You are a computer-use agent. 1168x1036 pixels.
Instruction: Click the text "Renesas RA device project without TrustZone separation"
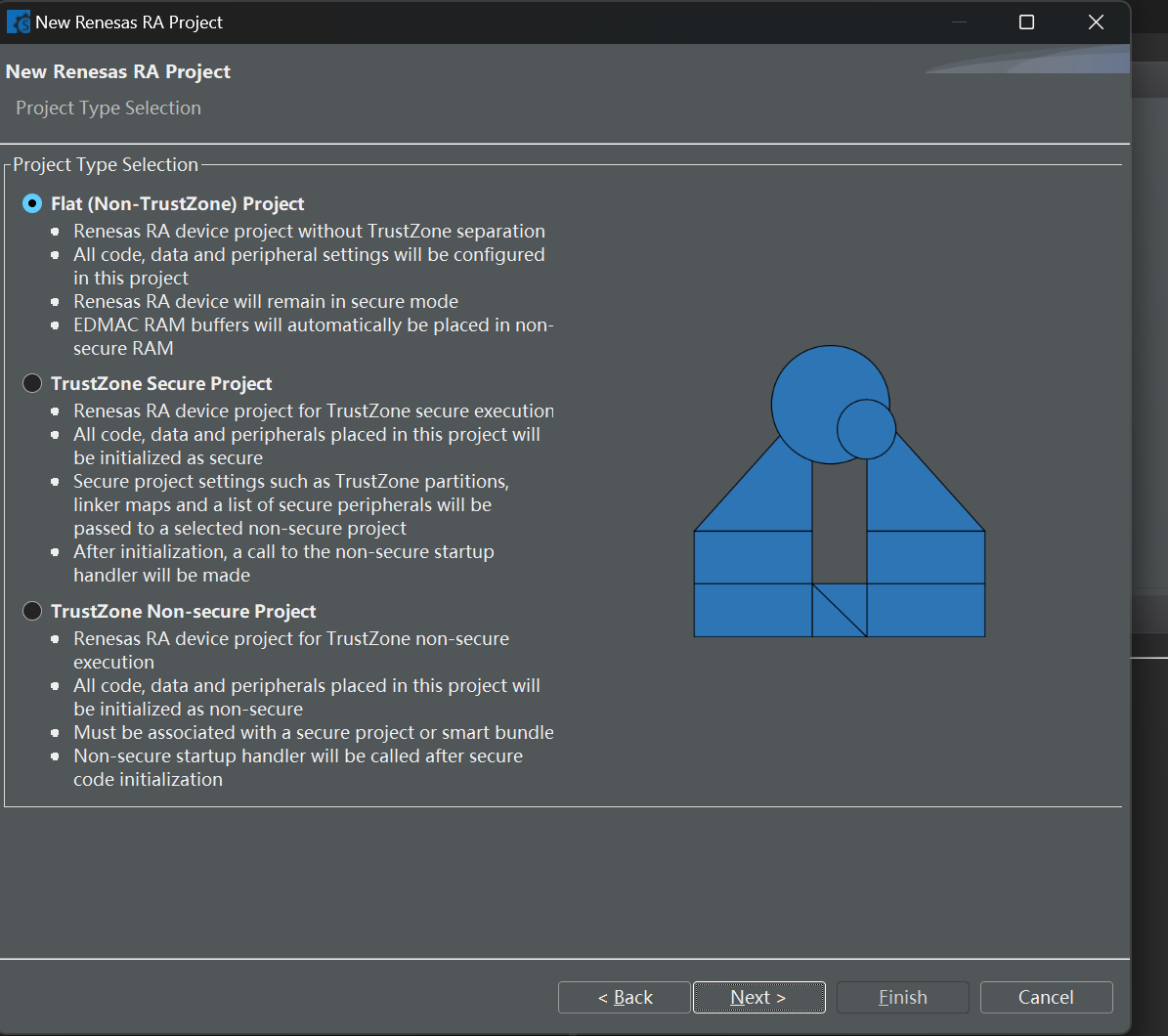click(x=309, y=231)
